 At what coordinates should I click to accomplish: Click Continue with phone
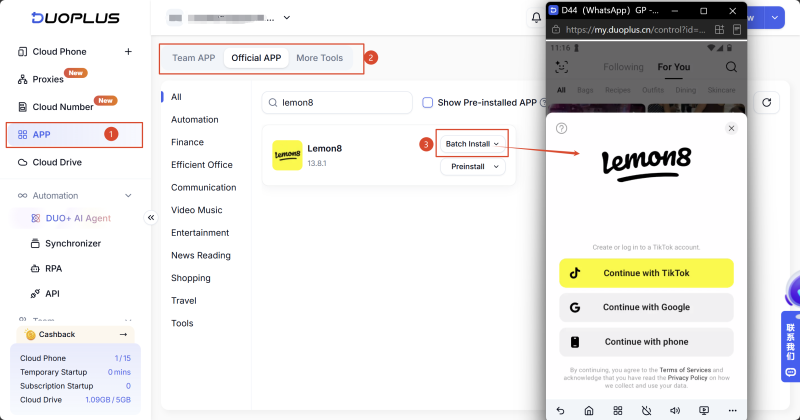pos(646,342)
